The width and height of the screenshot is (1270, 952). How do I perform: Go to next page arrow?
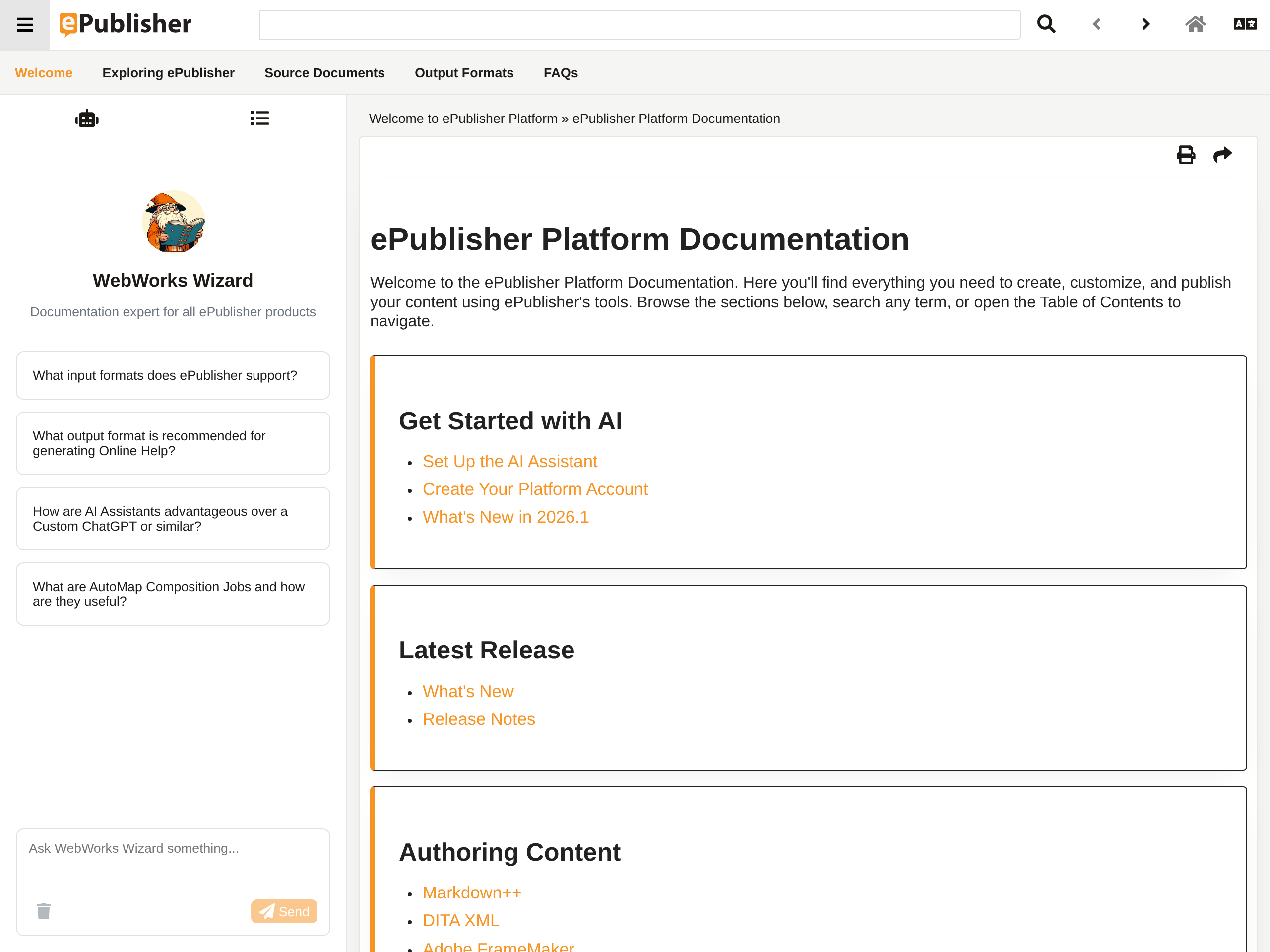click(x=1146, y=24)
